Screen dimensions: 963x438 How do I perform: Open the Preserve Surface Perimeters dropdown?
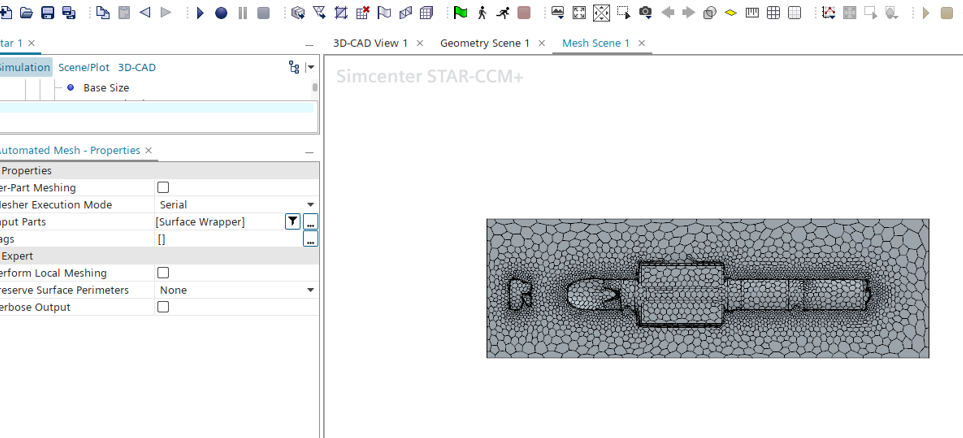[x=310, y=290]
